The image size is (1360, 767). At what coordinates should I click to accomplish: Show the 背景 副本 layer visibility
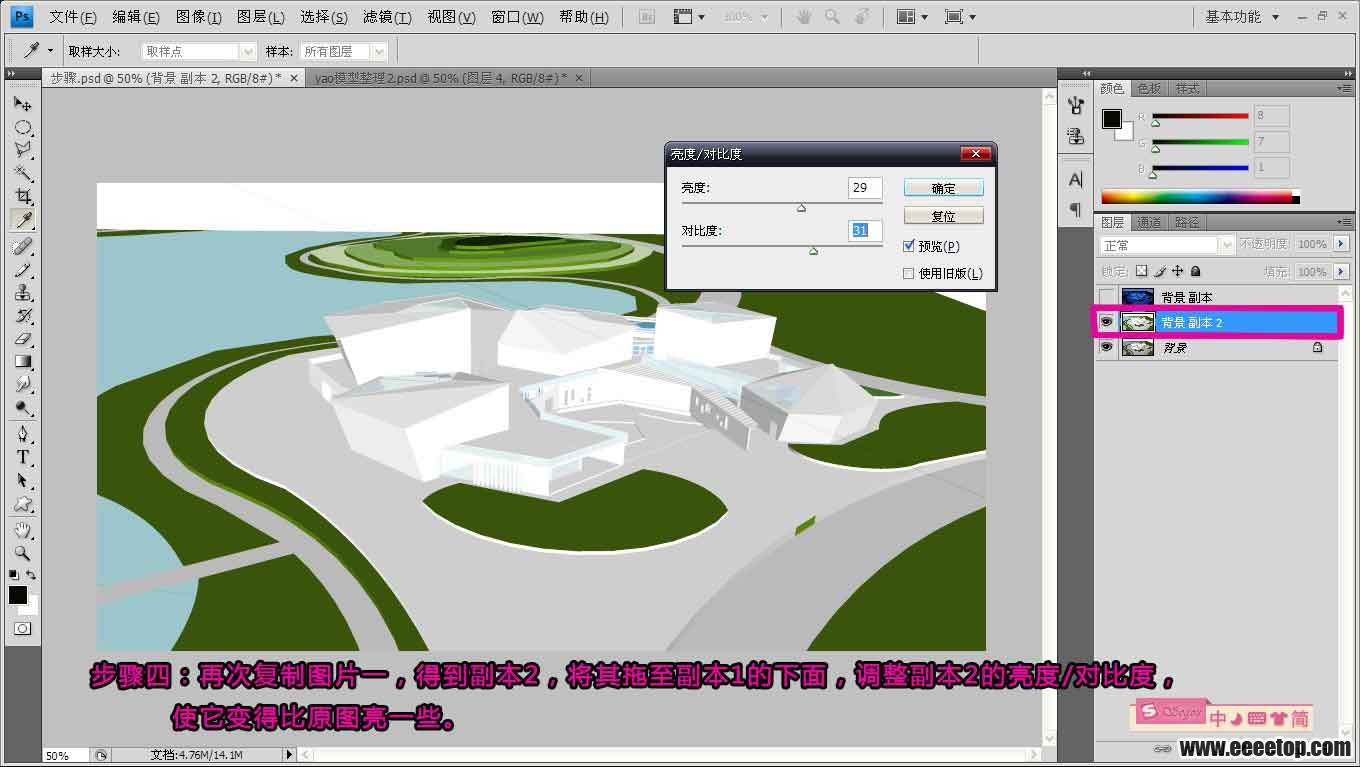point(1106,297)
